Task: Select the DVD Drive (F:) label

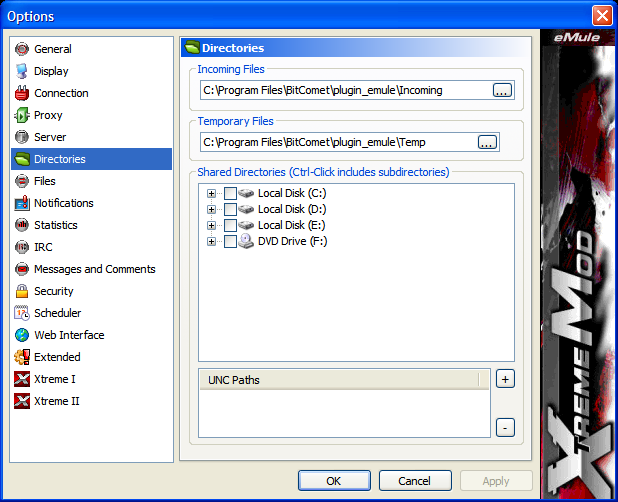Action: pos(292,241)
